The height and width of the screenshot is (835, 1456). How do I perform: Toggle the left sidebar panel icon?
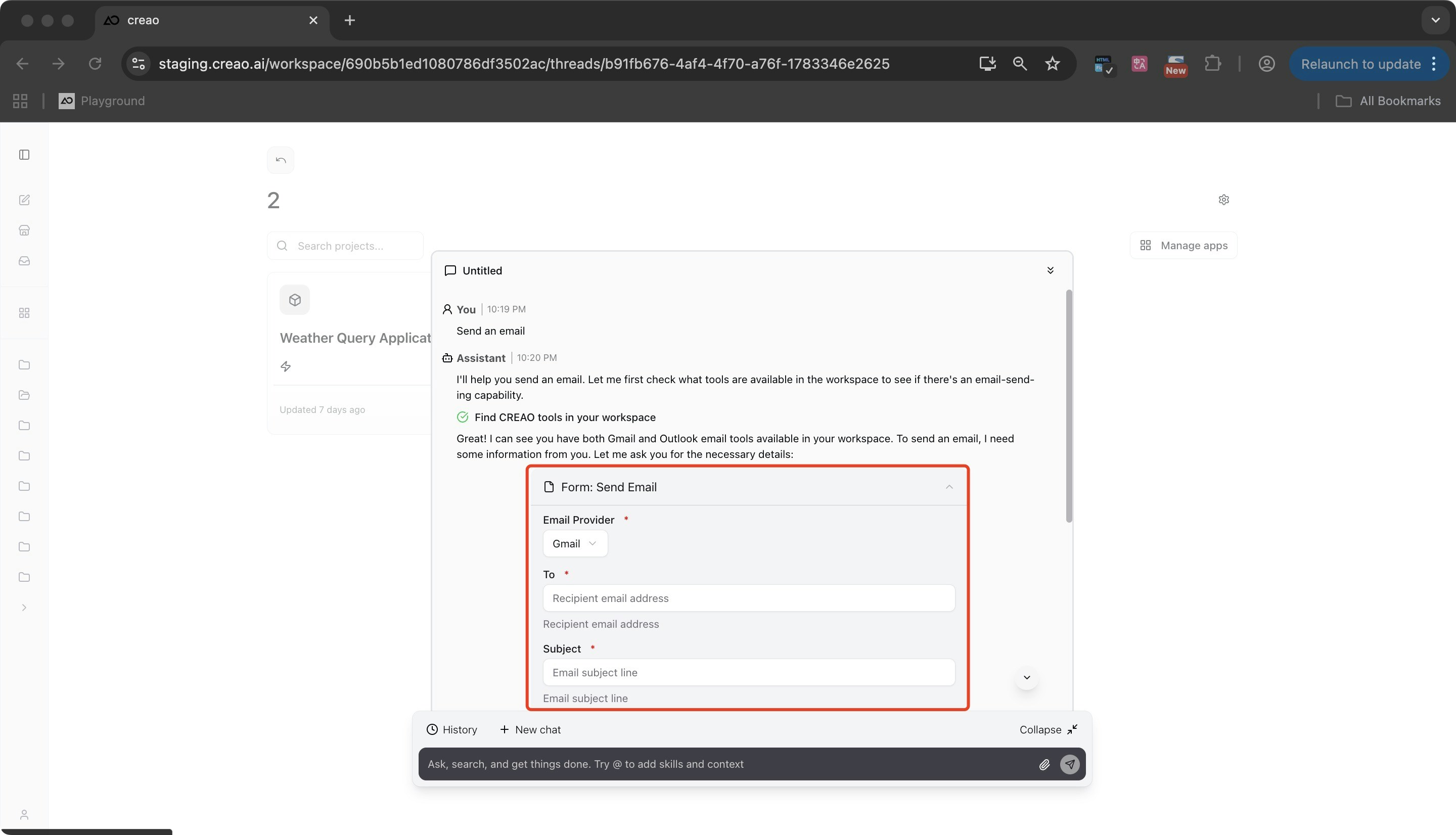24,155
